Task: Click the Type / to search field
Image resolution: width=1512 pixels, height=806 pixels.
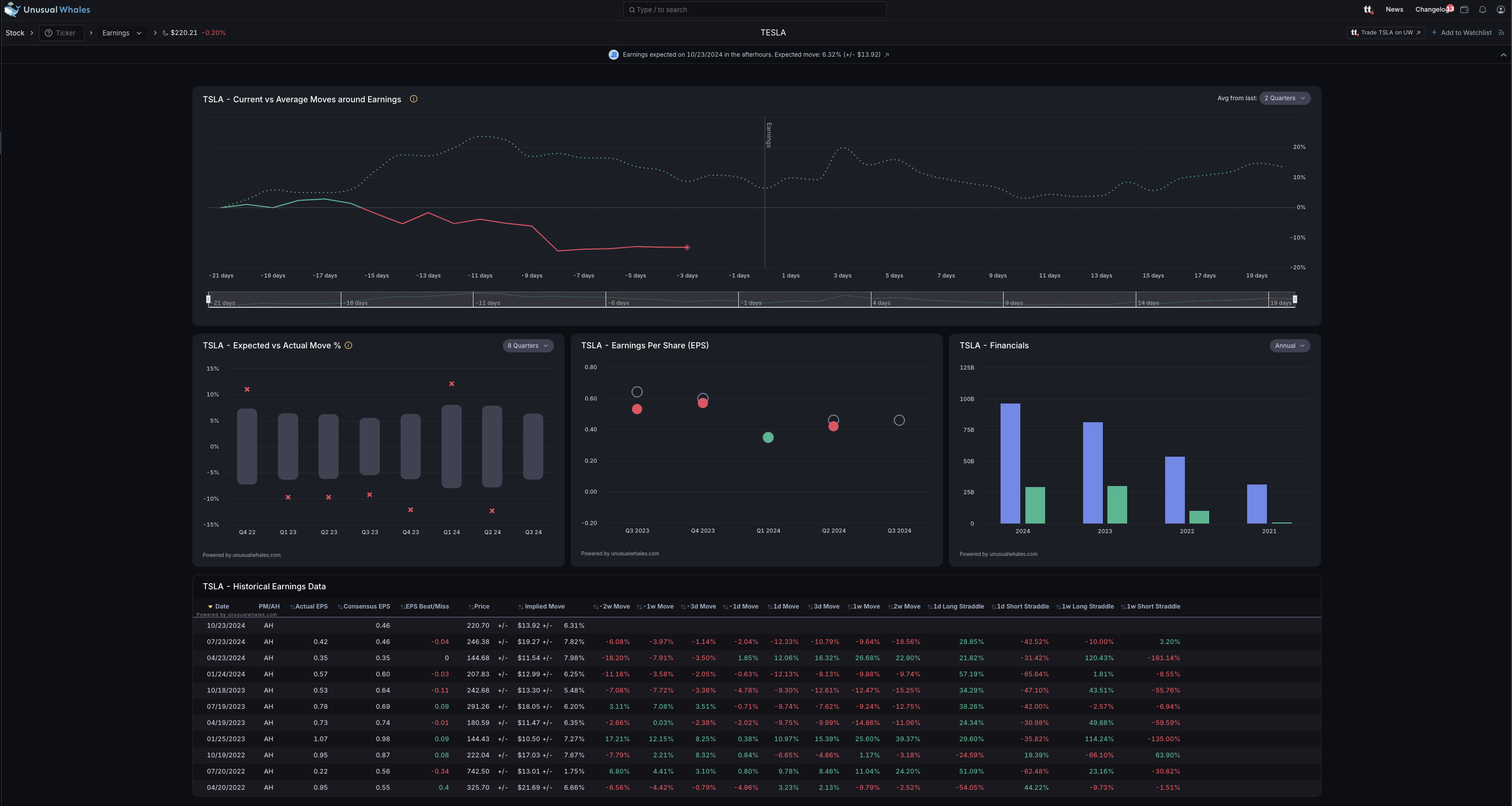Action: 754,10
